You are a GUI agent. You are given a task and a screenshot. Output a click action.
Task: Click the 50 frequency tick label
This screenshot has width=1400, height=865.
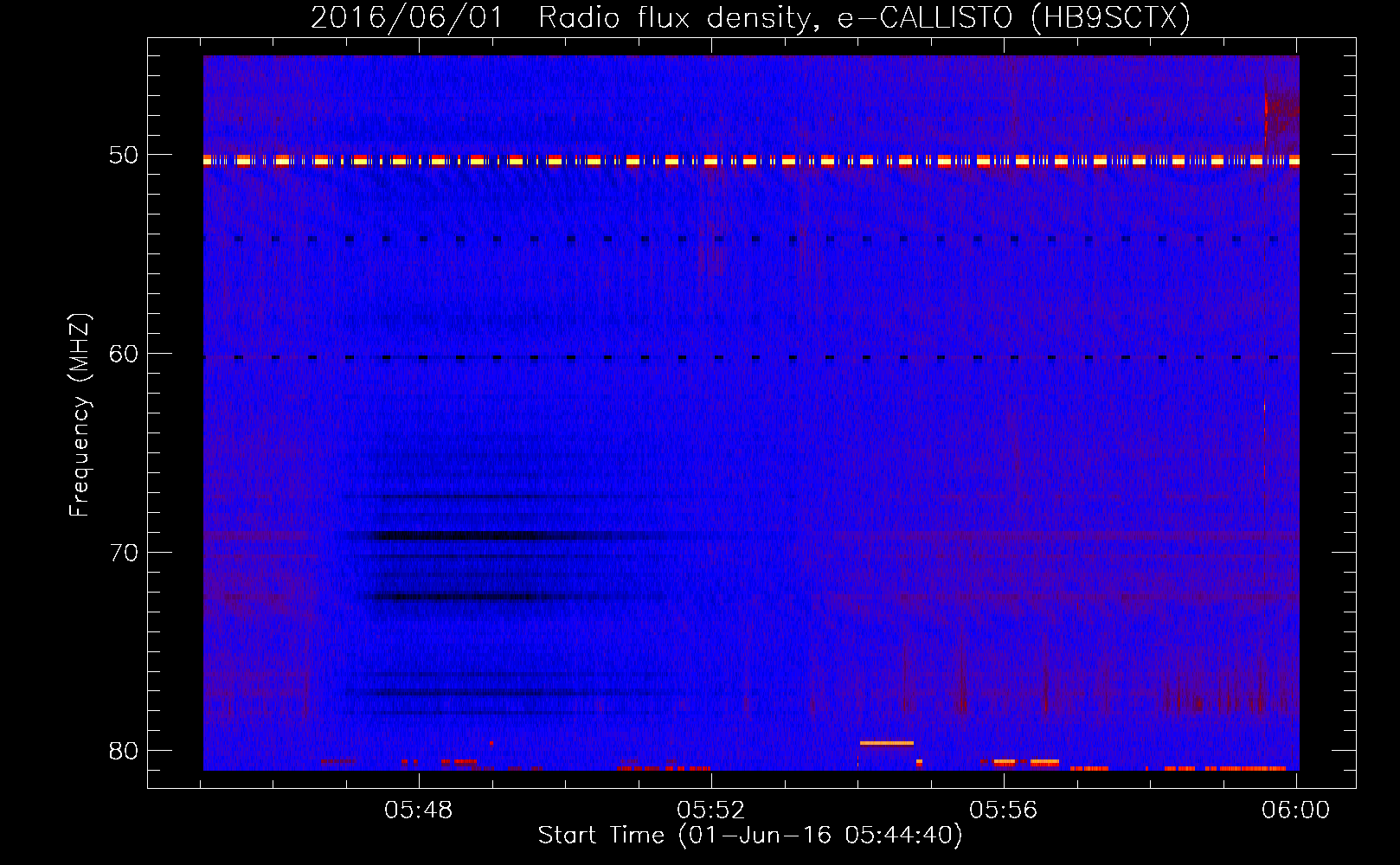124,156
